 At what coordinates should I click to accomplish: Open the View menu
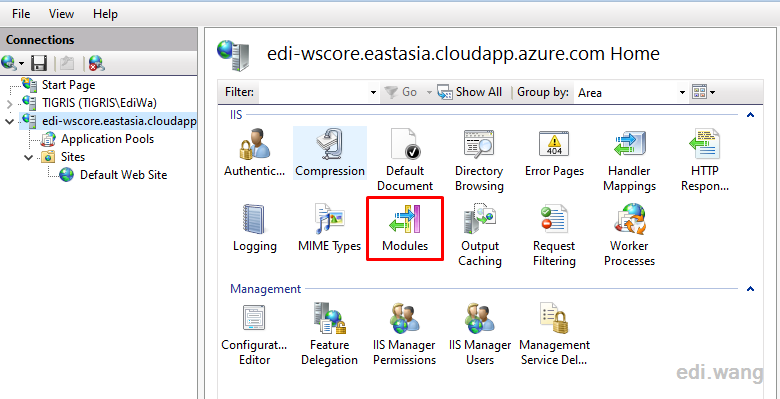click(61, 14)
